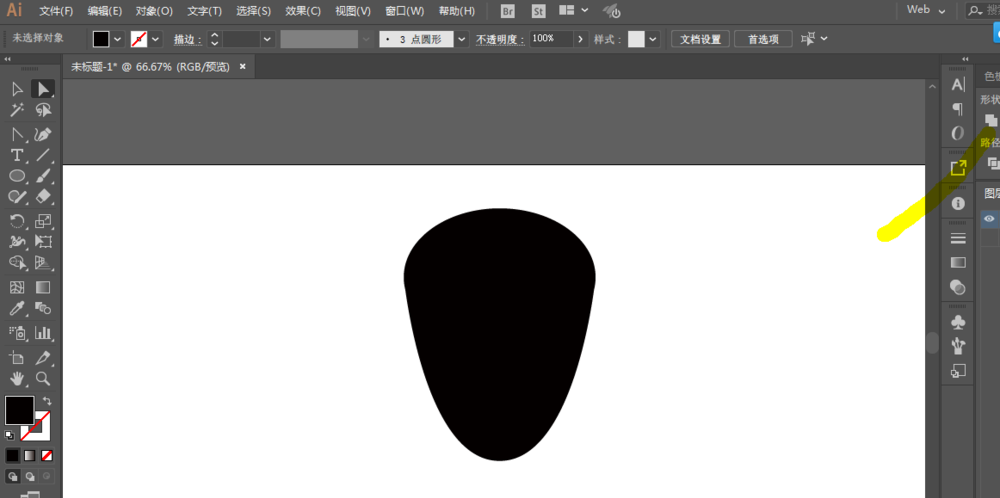
Task: Expand the toolbox double-arrow collapse
Action: point(8,59)
